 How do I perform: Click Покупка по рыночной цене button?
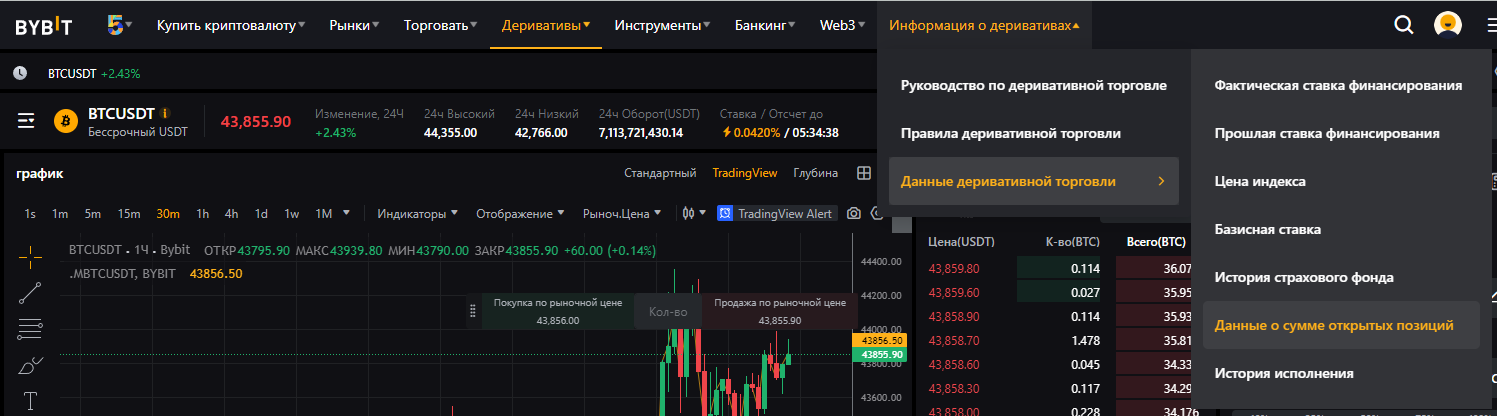pos(558,311)
